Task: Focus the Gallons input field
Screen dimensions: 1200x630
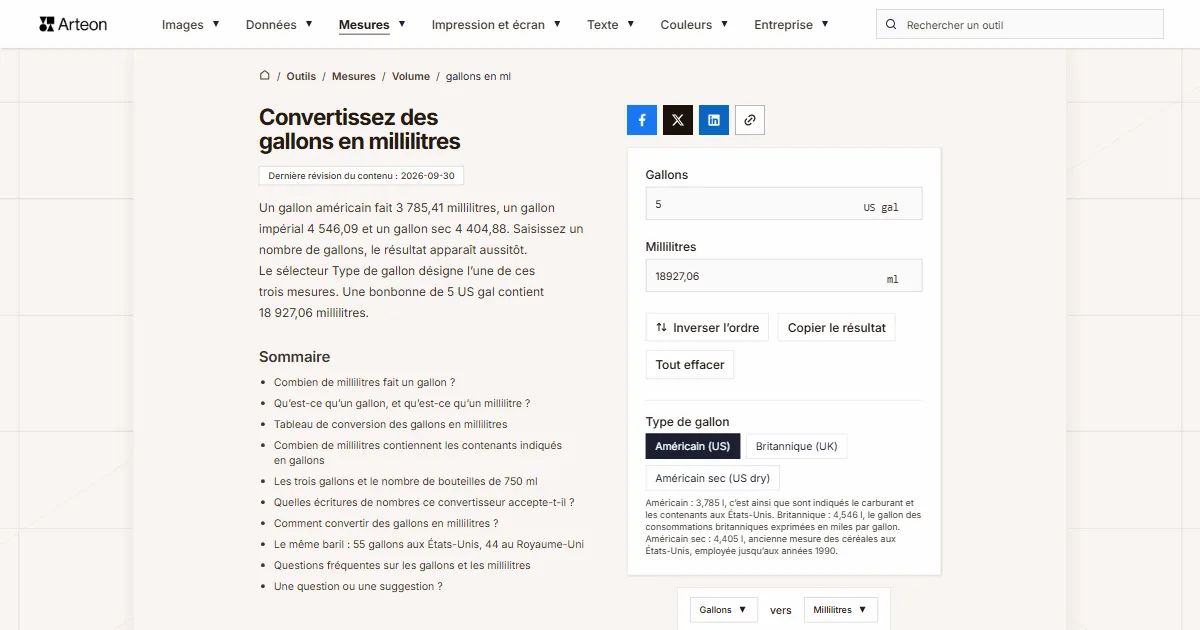Action: pos(784,204)
